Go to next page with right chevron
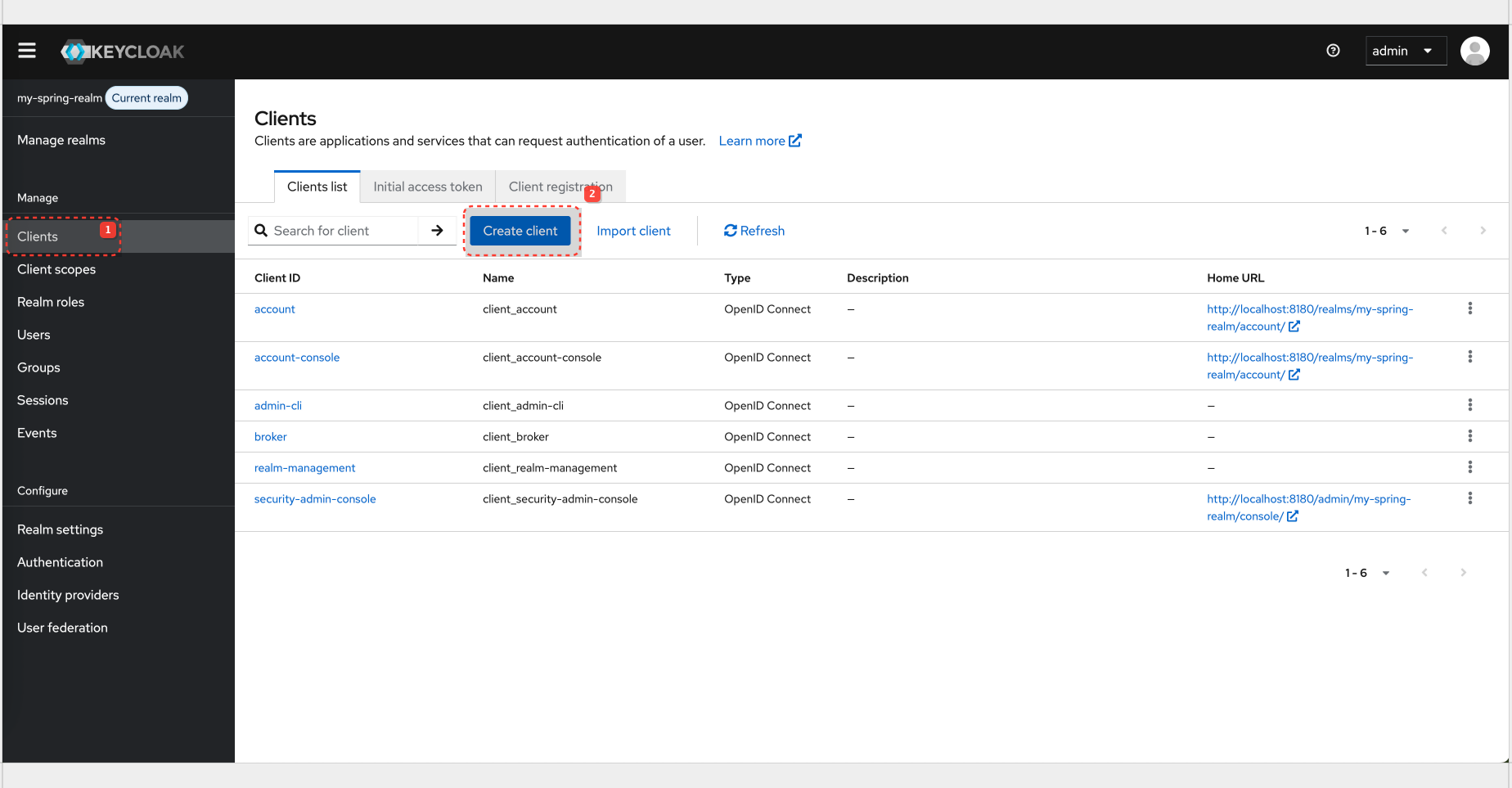Screen dimensions: 1512x788 1483,230
